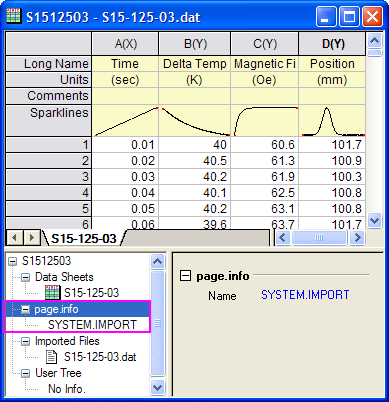Click the tree panel scrollbar thumb
Image resolution: width=389 pixels, height=402 pixels.
(157, 323)
